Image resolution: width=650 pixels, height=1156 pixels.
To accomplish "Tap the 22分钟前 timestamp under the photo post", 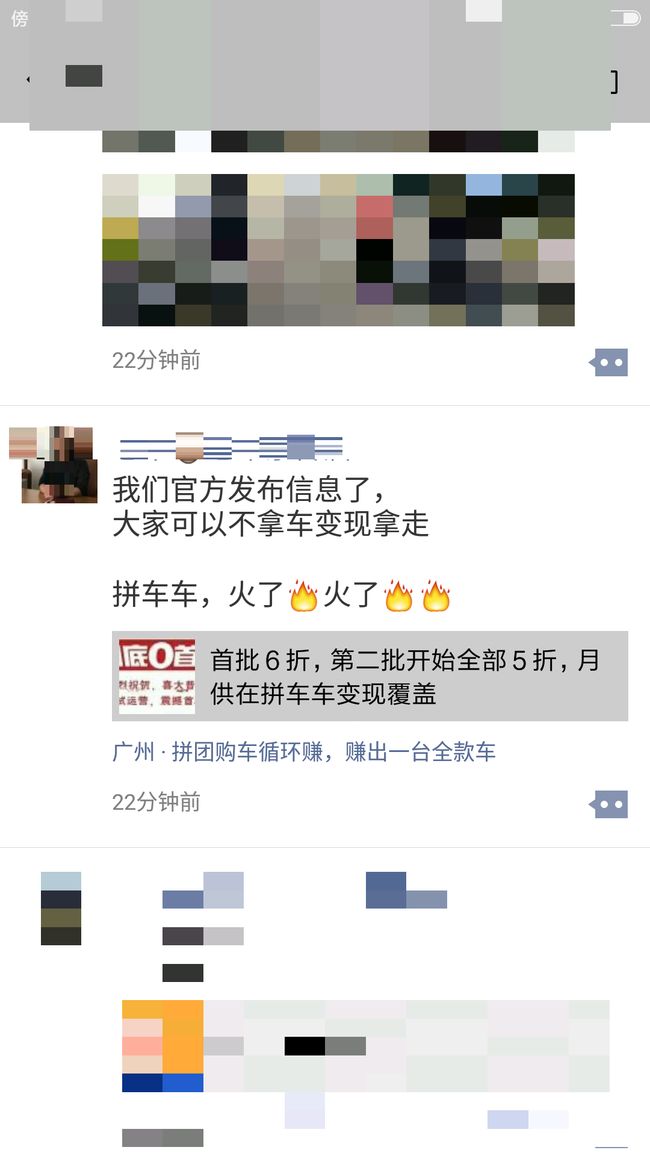I will point(156,361).
